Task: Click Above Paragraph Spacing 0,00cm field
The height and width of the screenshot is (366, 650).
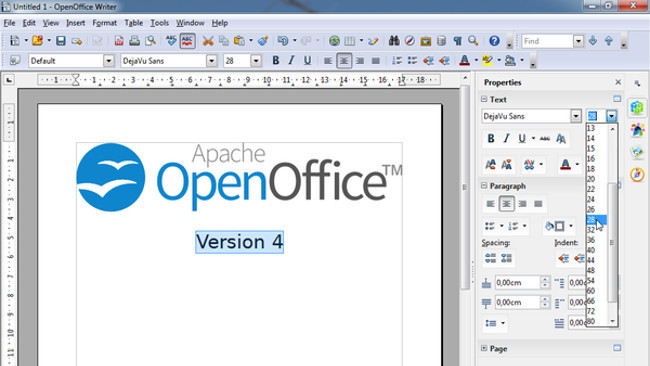Action: tap(518, 283)
